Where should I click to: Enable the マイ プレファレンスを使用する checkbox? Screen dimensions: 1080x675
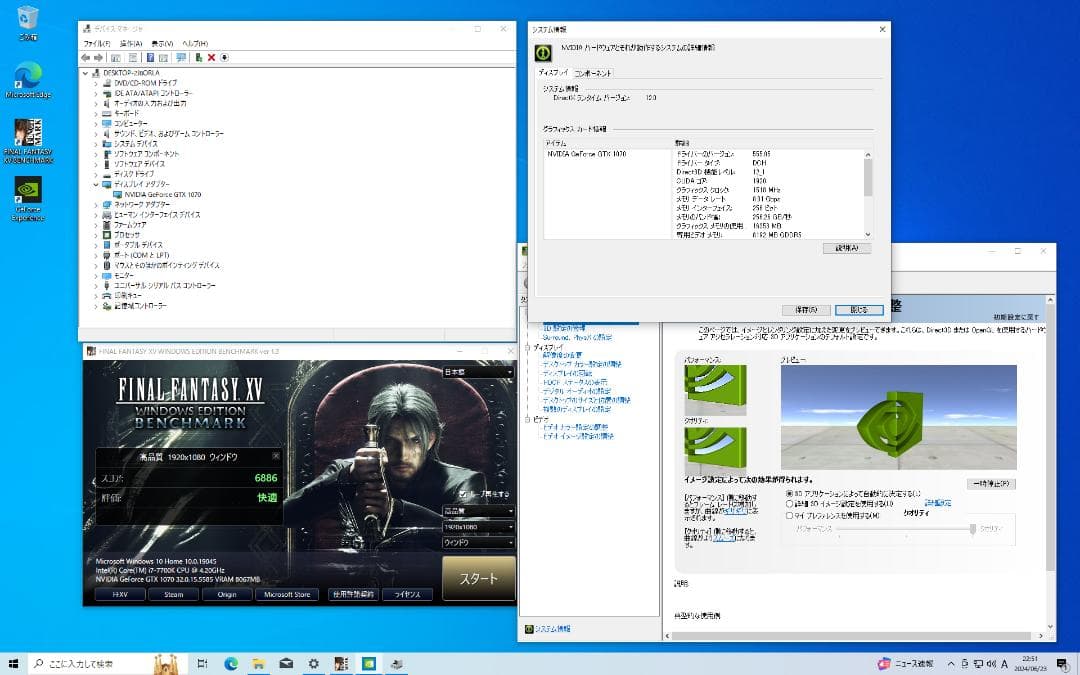pos(789,515)
